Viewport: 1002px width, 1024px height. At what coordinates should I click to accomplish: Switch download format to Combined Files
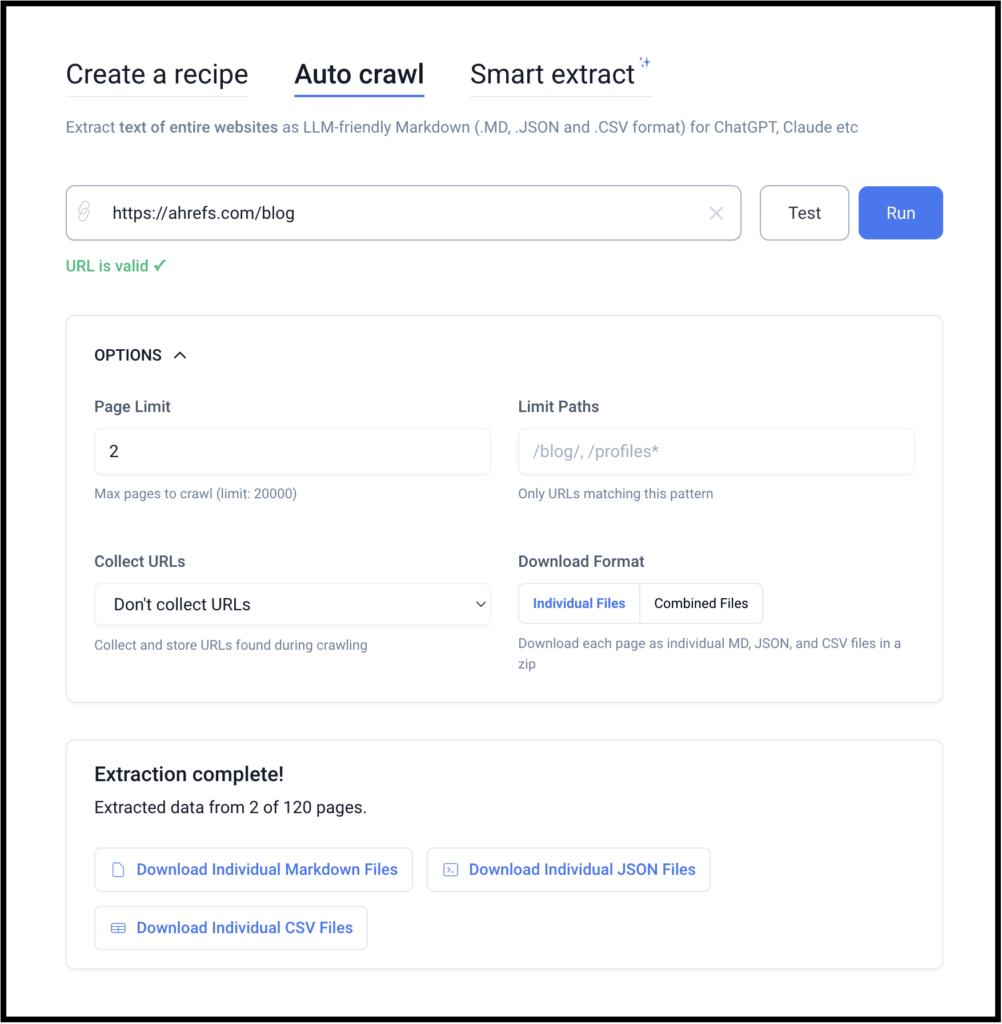[x=700, y=603]
